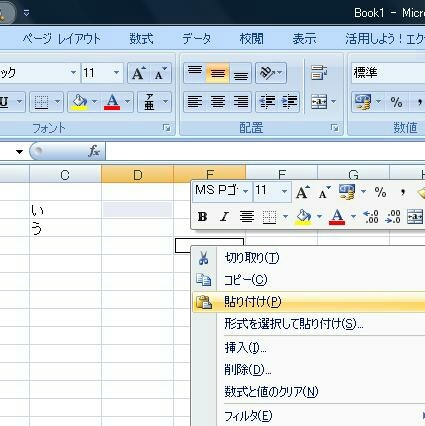Open データ ribbon tab
Viewport: 425px width, 426px height.
point(197,39)
